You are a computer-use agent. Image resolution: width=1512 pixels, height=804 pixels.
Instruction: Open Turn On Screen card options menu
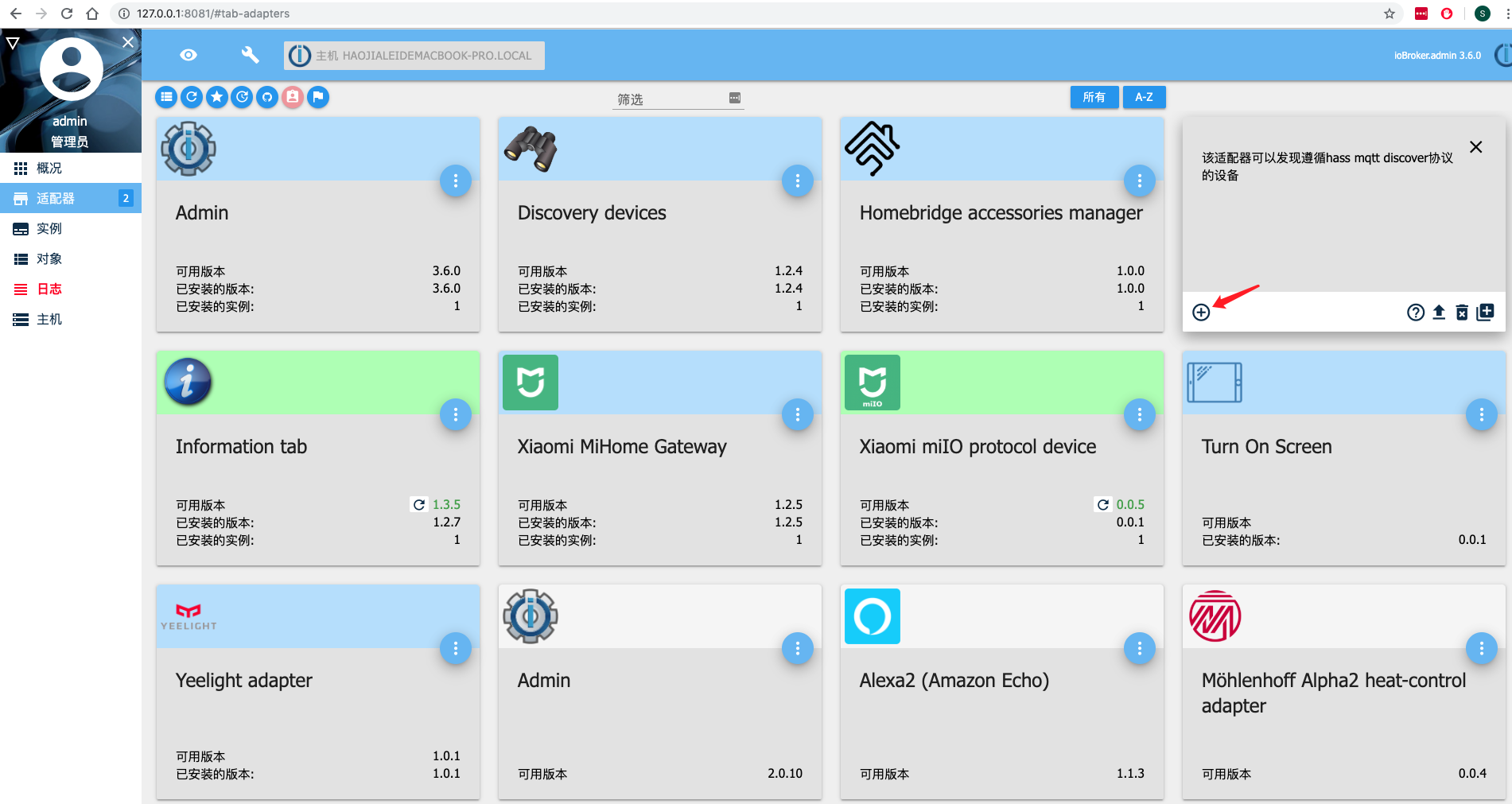pos(1482,415)
